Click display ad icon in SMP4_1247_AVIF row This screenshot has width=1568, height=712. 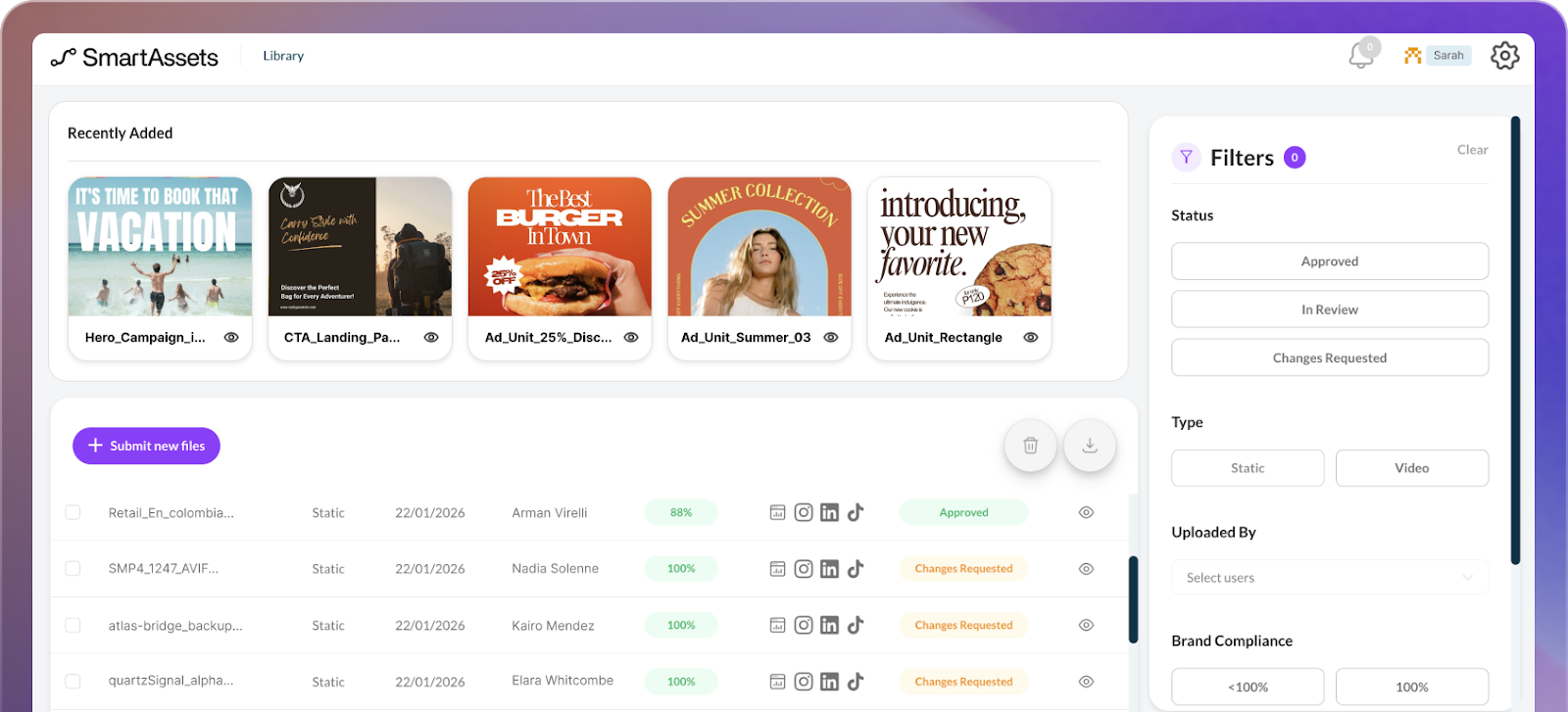click(x=777, y=569)
